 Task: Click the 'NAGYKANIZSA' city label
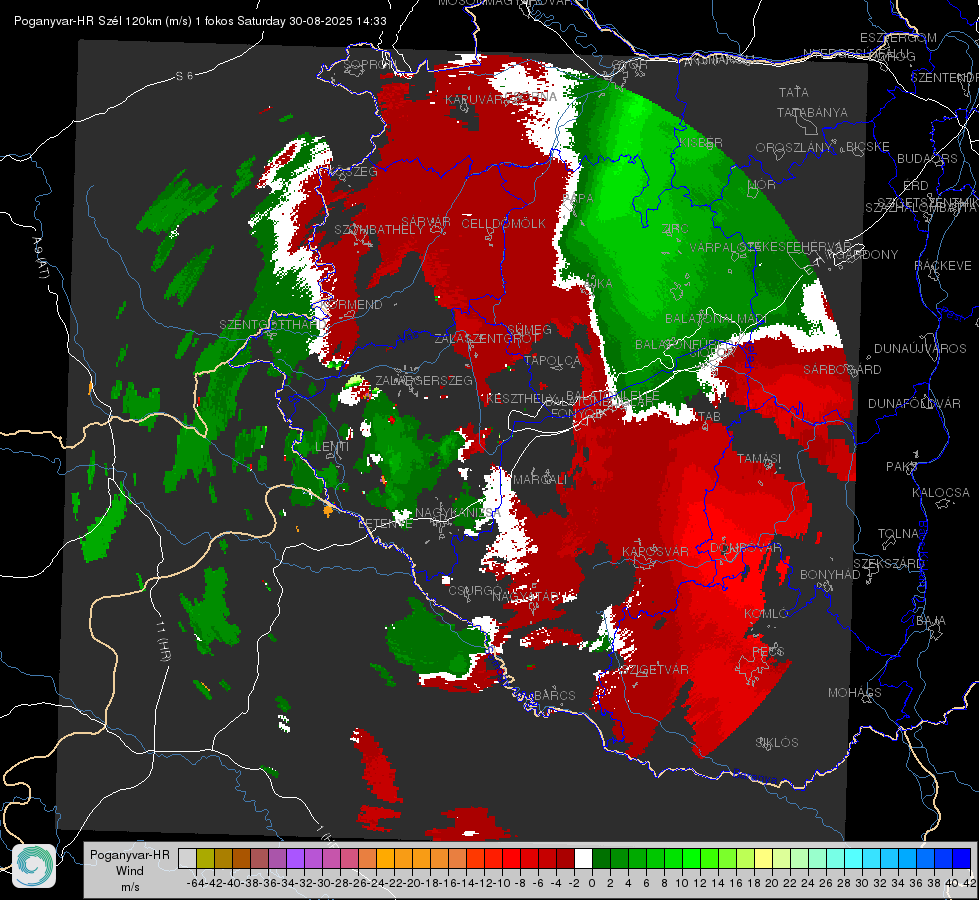tap(458, 513)
